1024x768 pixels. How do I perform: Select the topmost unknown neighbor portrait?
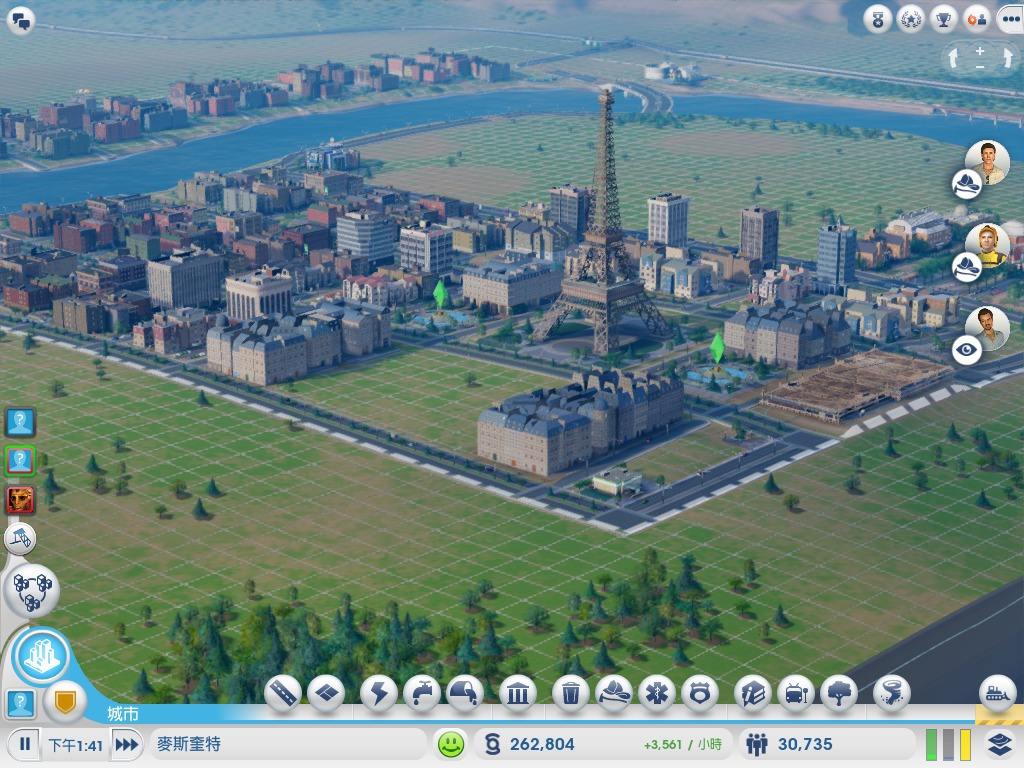[20, 422]
